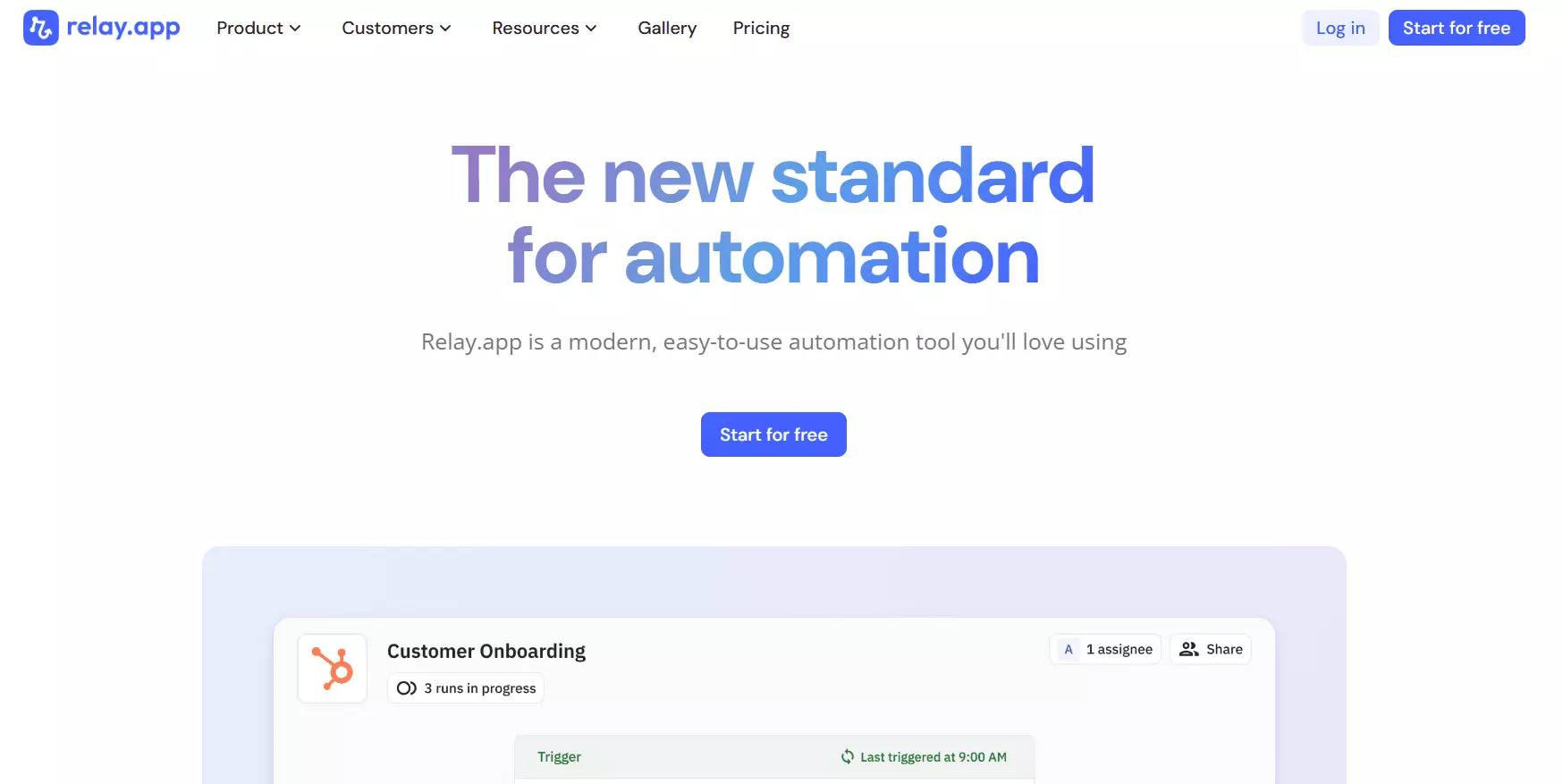Viewport: 1563px width, 784px height.
Task: Click the Start for free hero button
Action: pyautogui.click(x=773, y=434)
